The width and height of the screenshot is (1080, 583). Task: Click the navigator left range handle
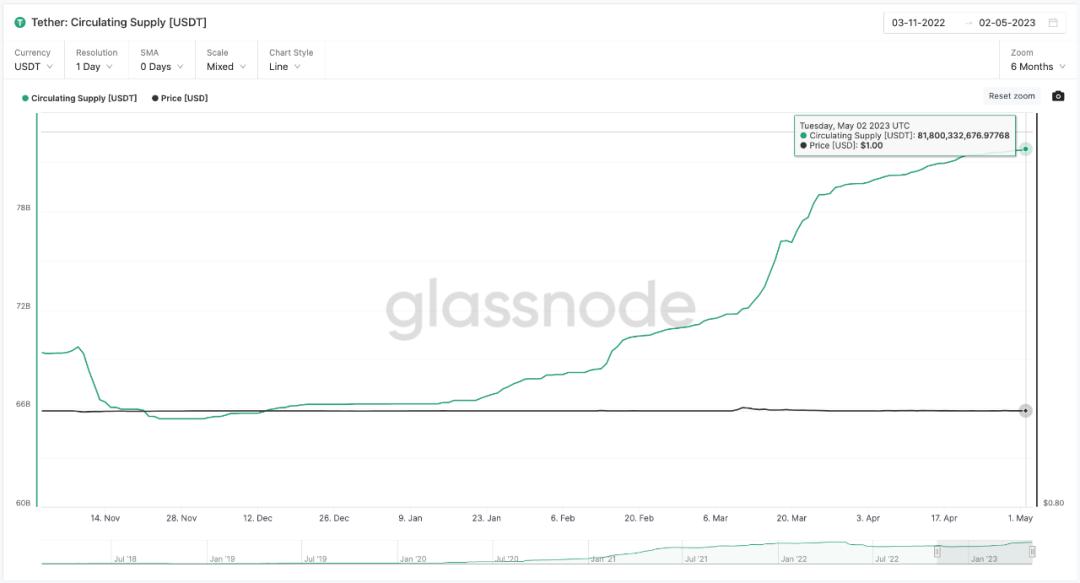pos(938,552)
